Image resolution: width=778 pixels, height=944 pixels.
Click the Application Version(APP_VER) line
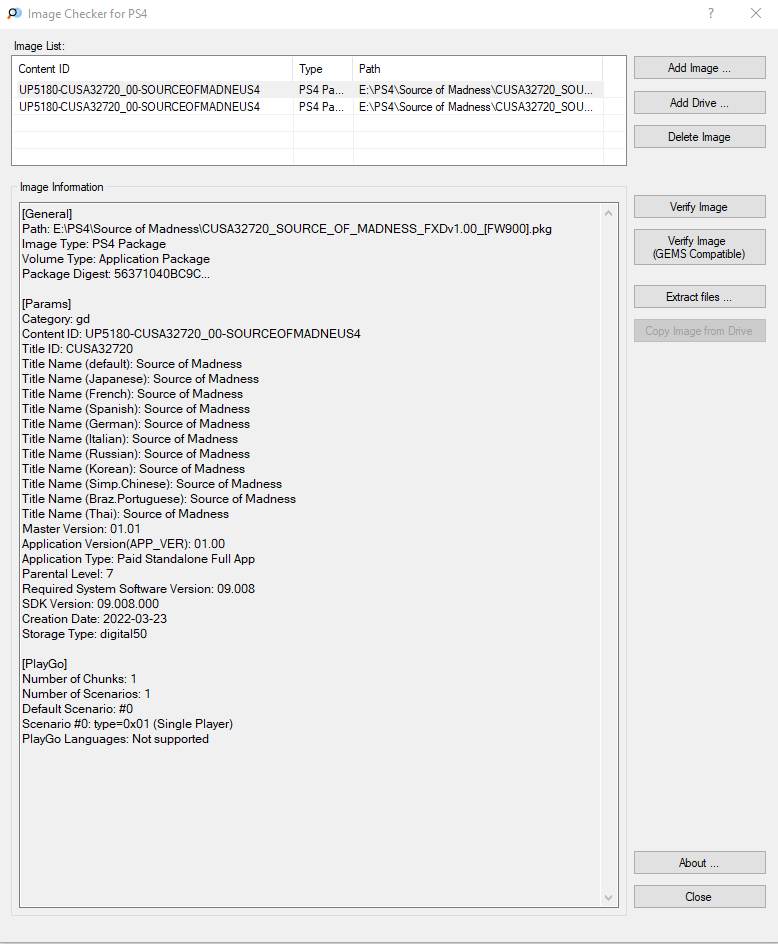(x=123, y=544)
